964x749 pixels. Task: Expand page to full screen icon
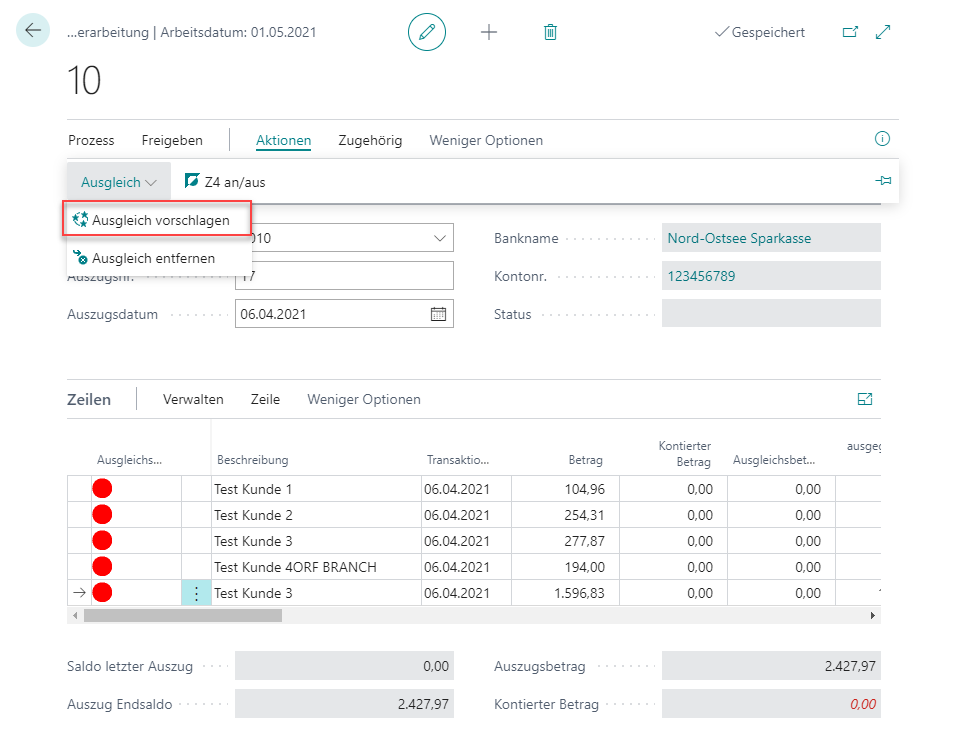coord(883,32)
